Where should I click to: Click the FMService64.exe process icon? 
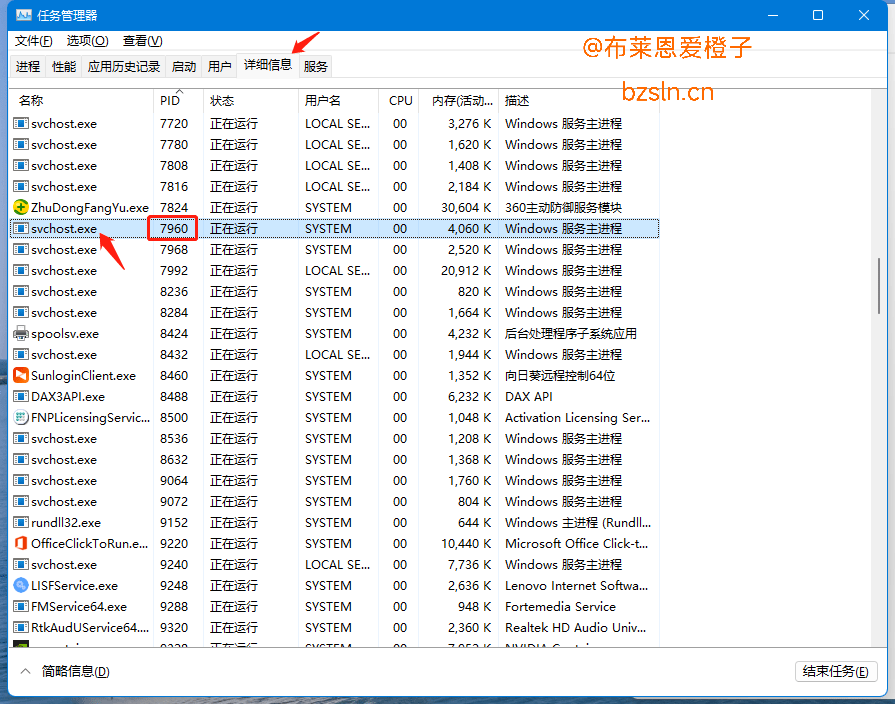[x=21, y=606]
